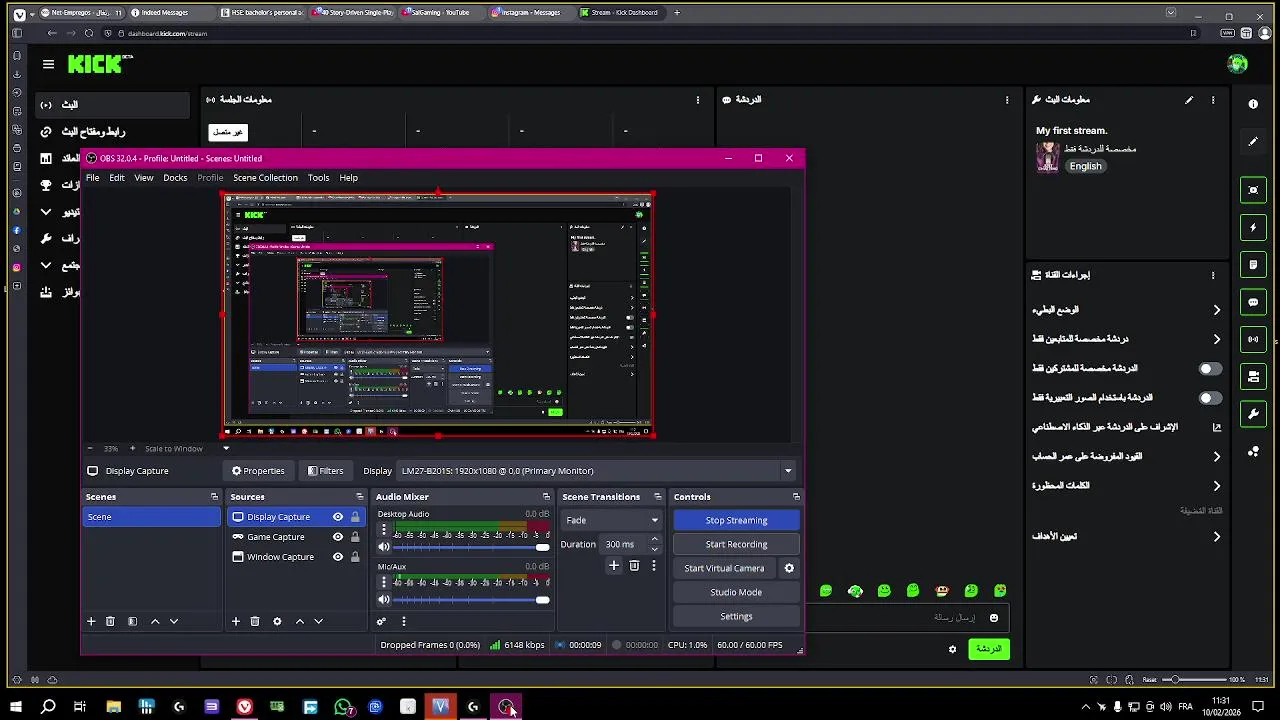
Task: Open preview scale dropdown arrow
Action: click(226, 448)
